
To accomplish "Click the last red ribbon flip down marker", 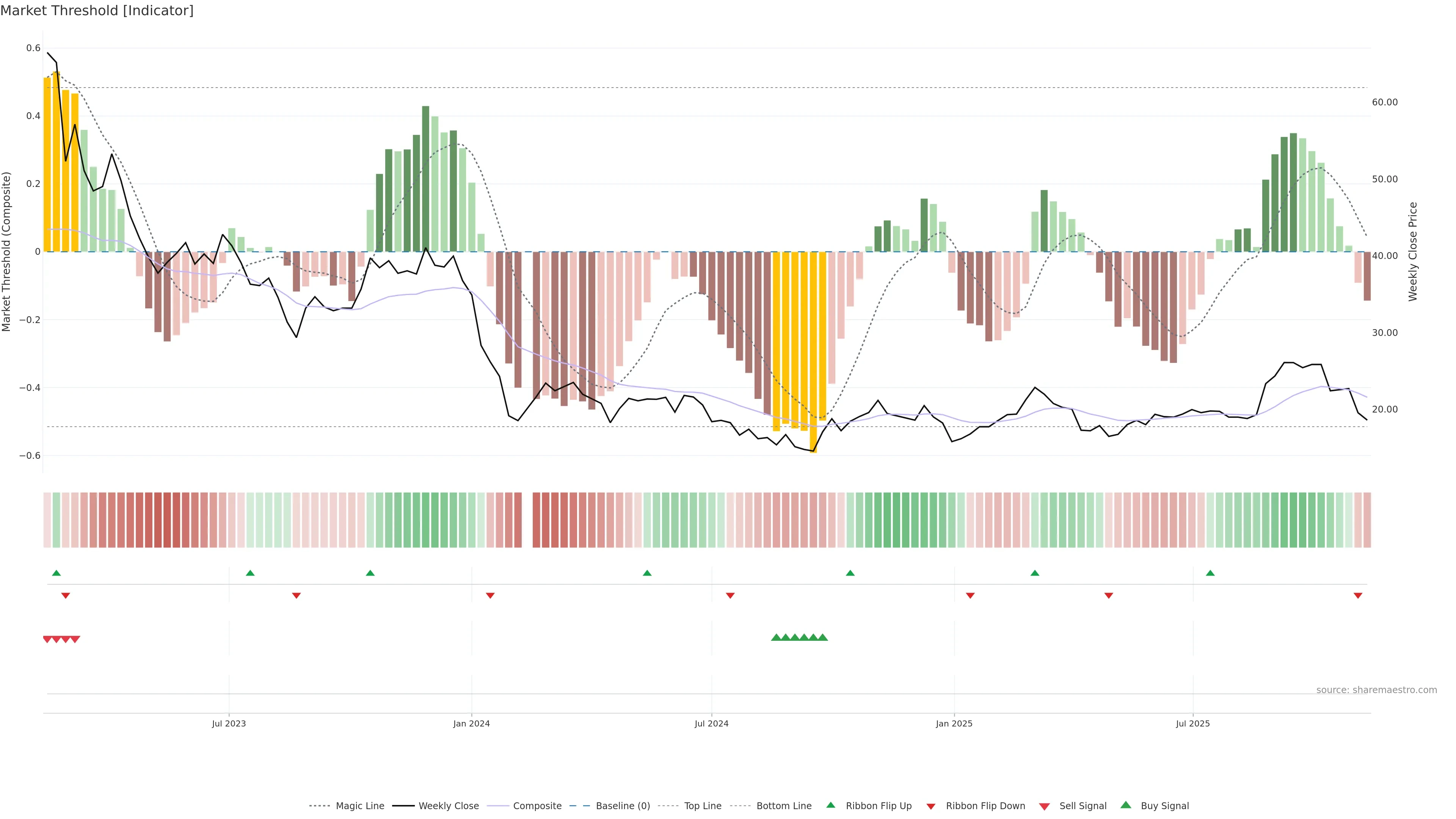I will coord(1358,596).
